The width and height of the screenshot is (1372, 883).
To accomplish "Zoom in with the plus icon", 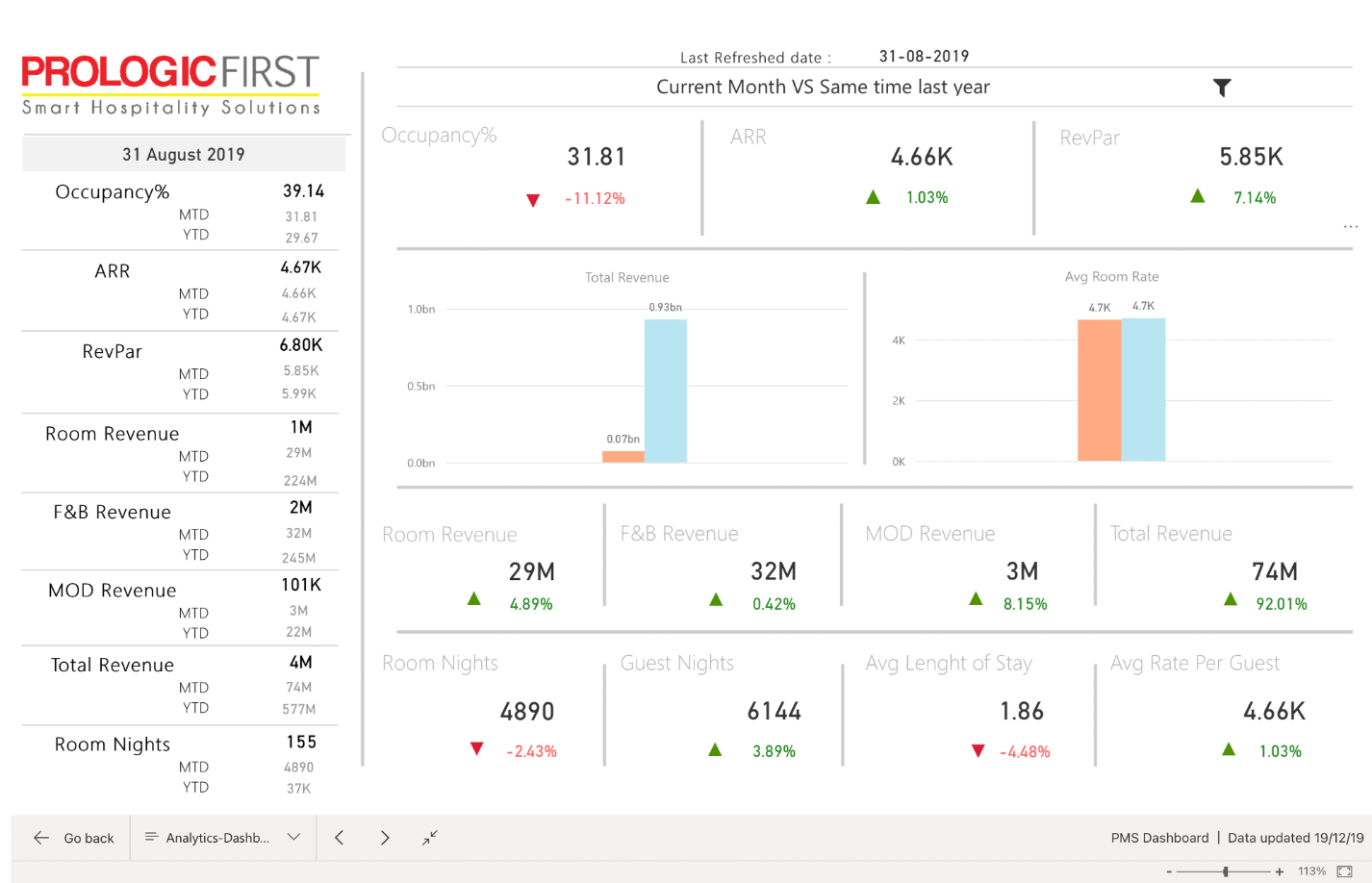I will (x=1280, y=871).
